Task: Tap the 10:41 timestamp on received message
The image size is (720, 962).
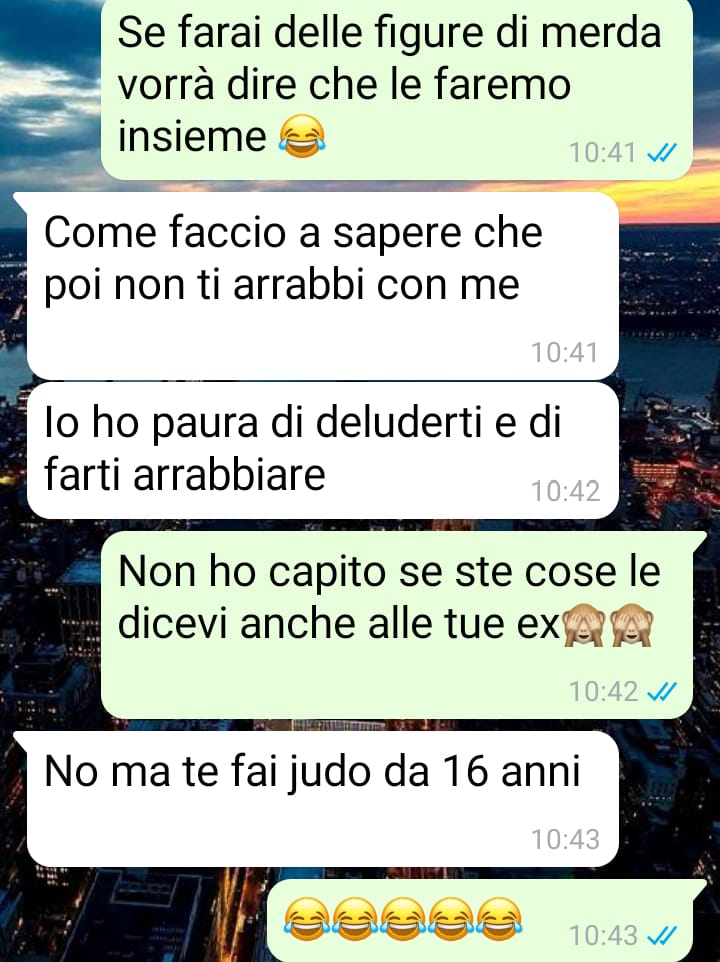Action: (564, 353)
